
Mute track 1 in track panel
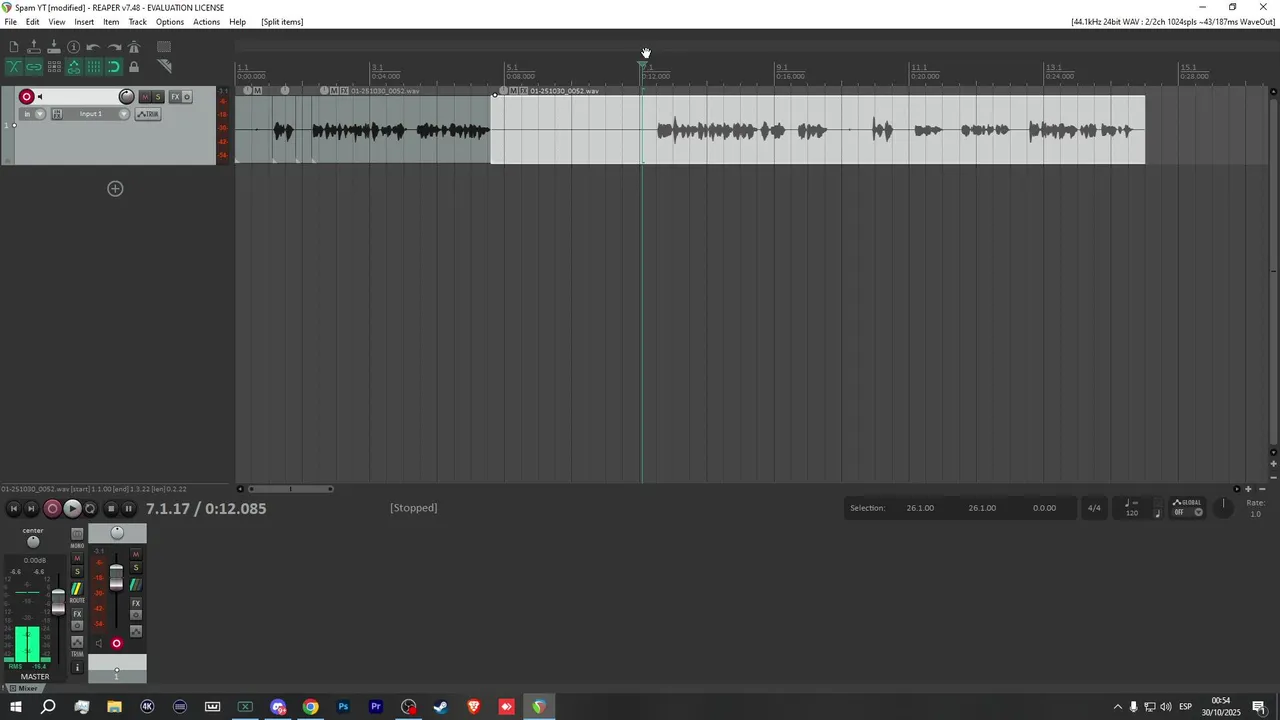(145, 97)
